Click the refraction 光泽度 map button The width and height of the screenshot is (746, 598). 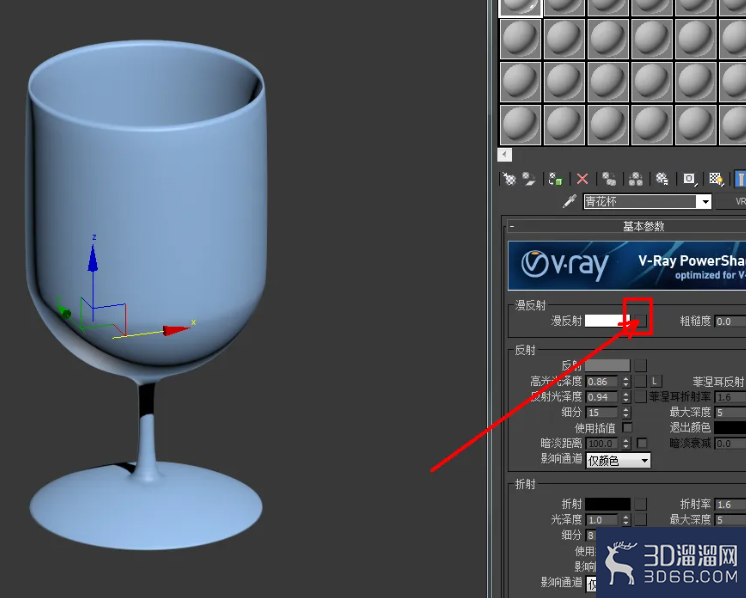[x=641, y=520]
